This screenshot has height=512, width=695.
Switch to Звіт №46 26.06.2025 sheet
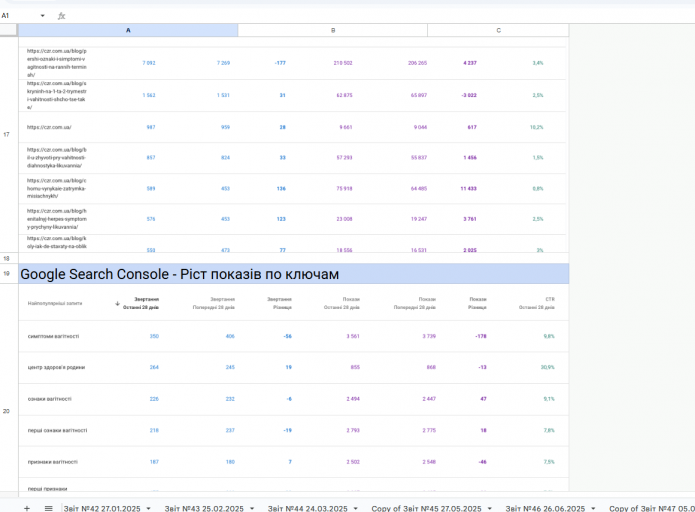click(545, 508)
